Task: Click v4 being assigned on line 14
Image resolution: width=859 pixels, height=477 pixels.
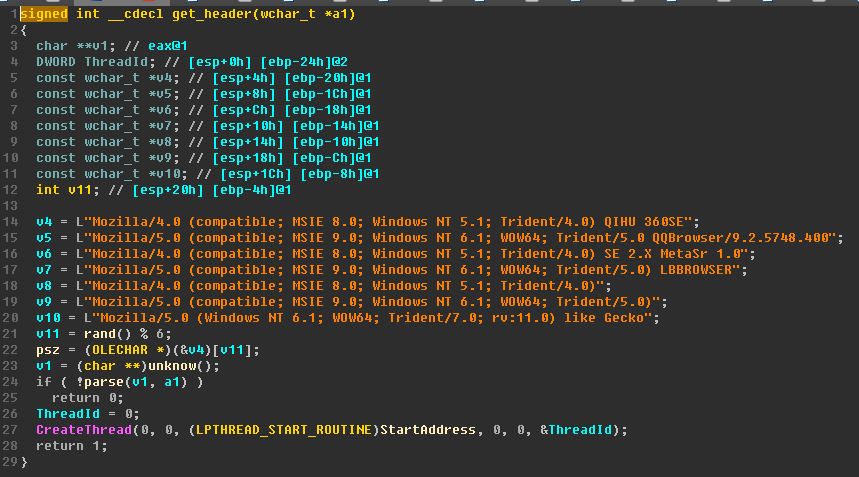Action: point(44,222)
